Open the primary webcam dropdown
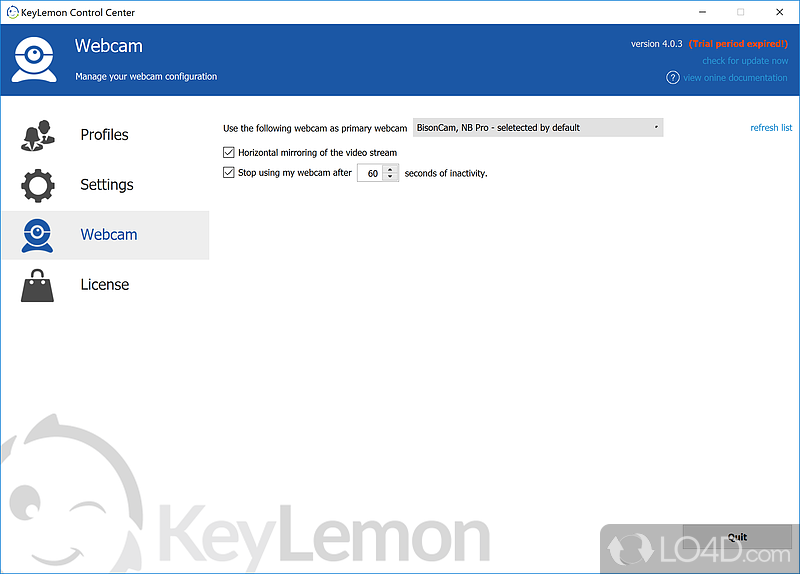800x574 pixels. click(x=538, y=128)
